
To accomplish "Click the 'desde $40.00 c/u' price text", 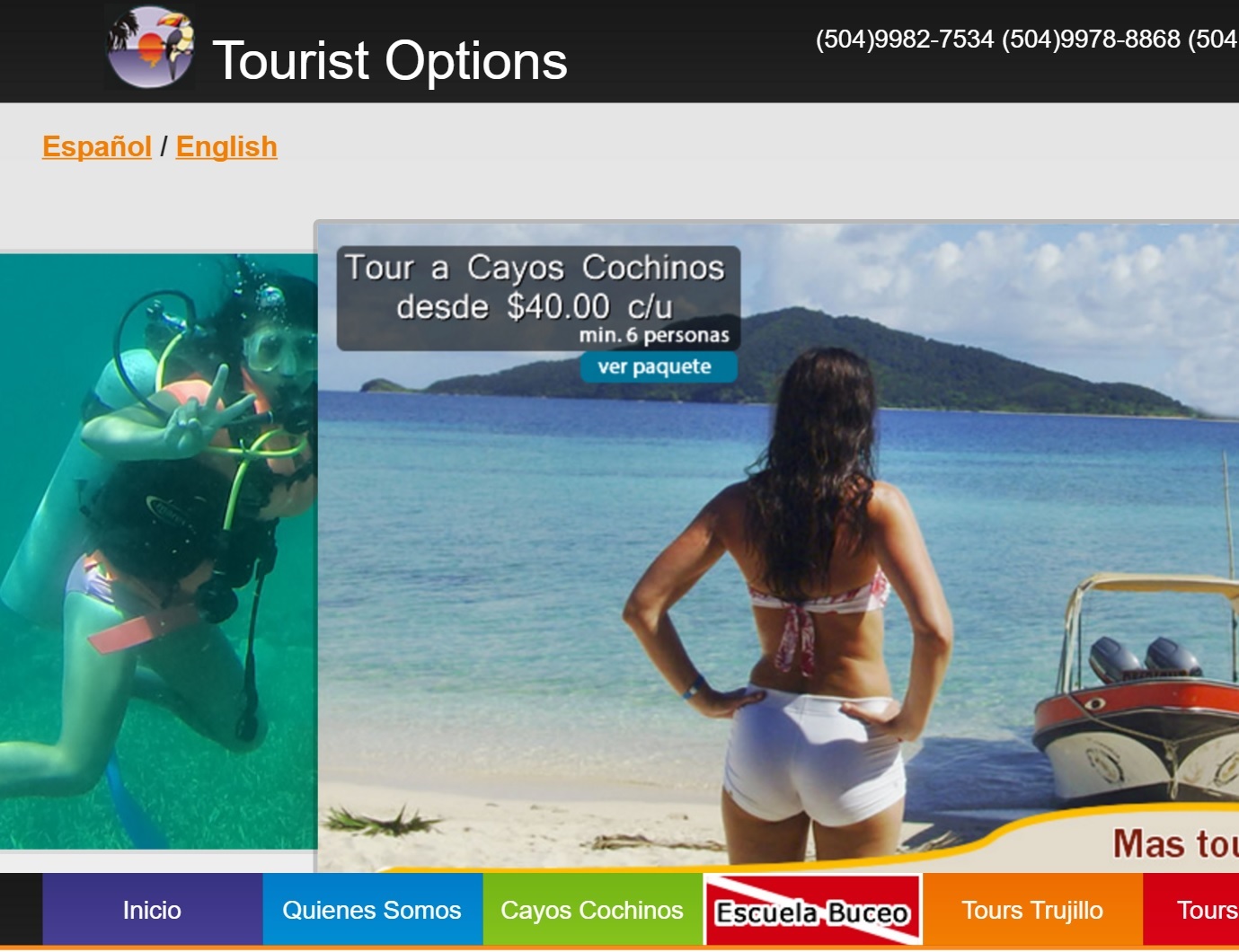I will point(535,307).
